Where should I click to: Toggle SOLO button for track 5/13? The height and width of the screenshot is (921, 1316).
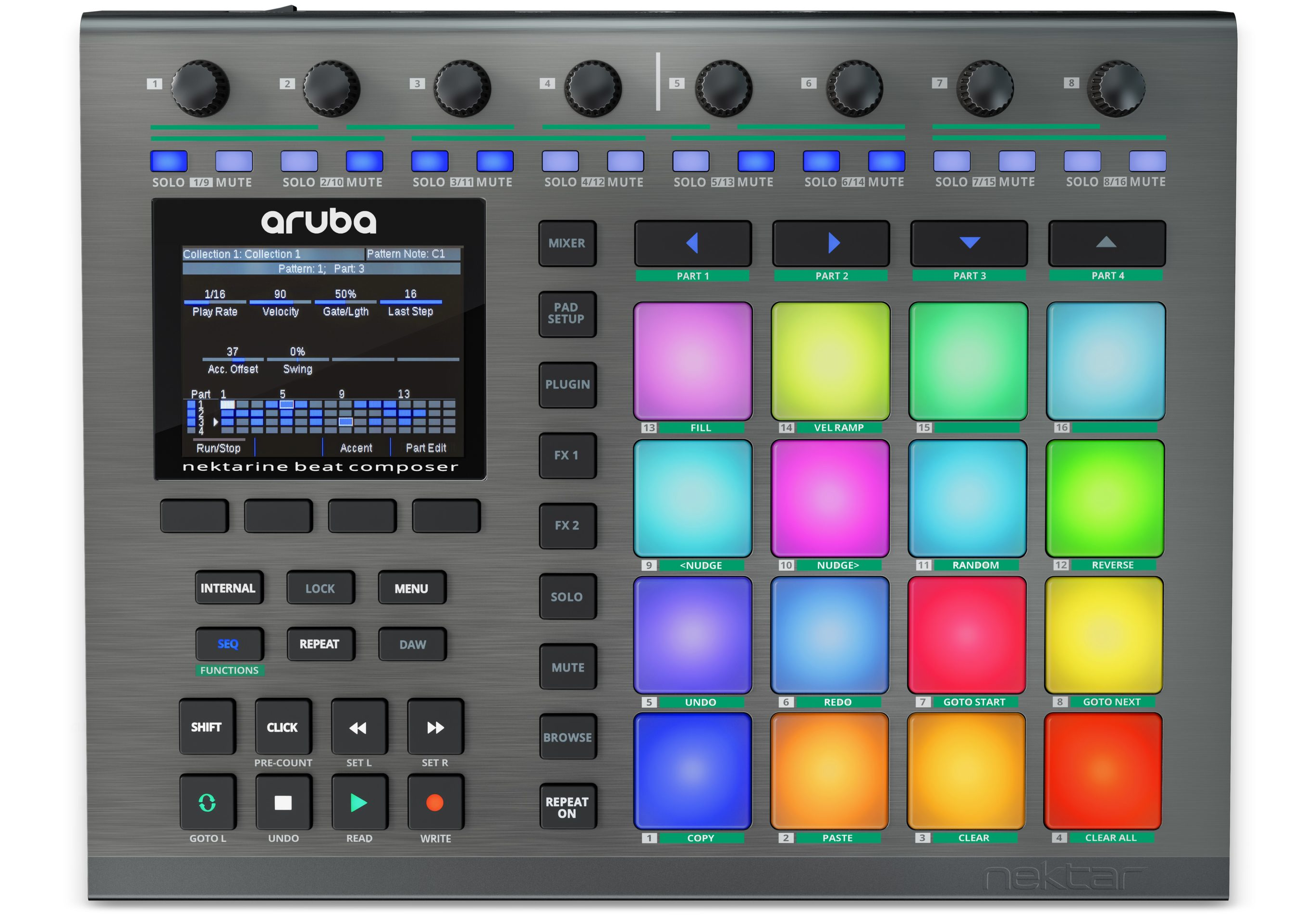(x=690, y=161)
